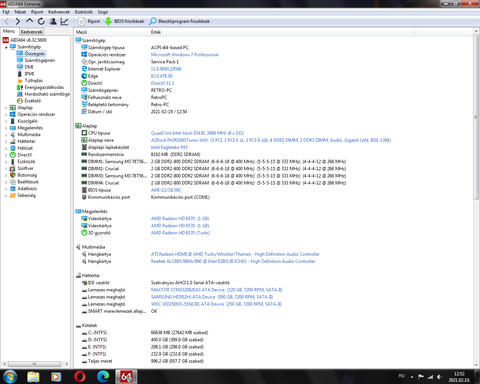Viewport: 480px width, 384px height.
Task: Open Microsoft Edge from the taskbar
Action: point(103,377)
